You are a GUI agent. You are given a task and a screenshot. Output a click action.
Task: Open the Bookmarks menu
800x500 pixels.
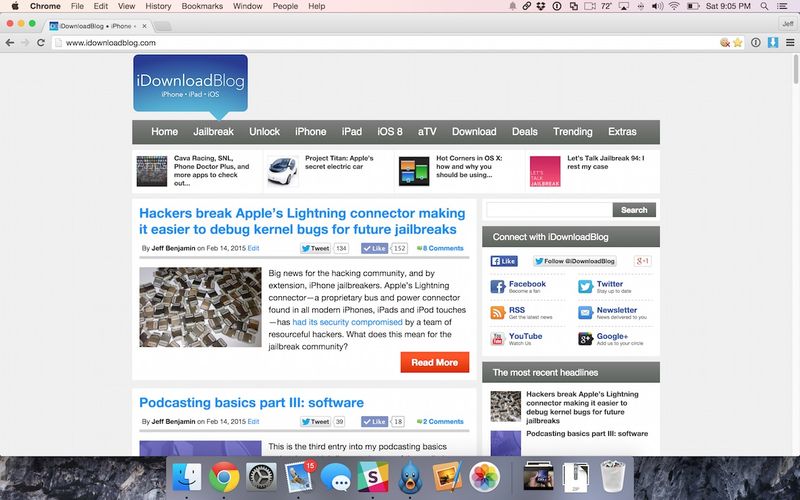click(202, 6)
